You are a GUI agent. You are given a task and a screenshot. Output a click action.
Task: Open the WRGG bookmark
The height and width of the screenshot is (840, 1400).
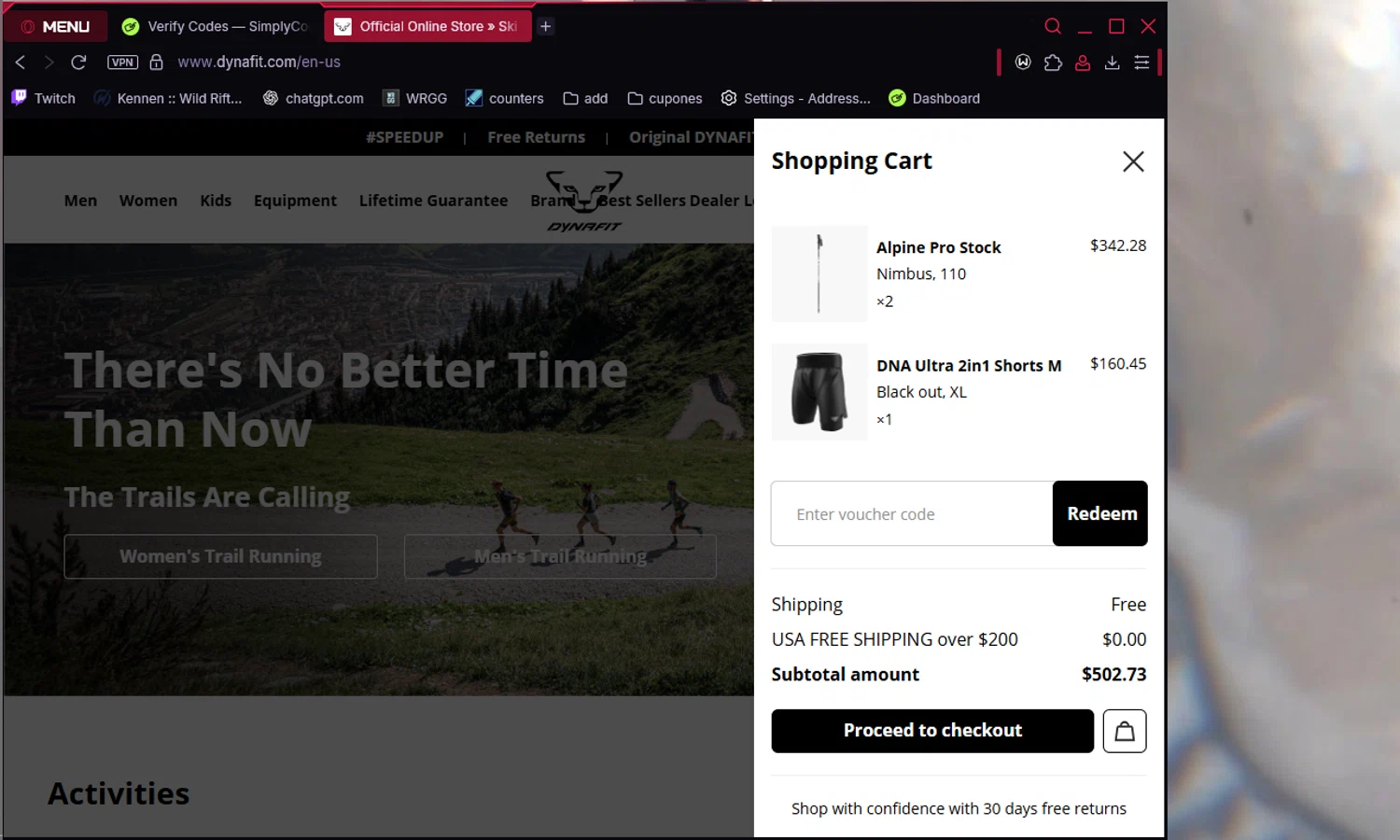coord(415,98)
